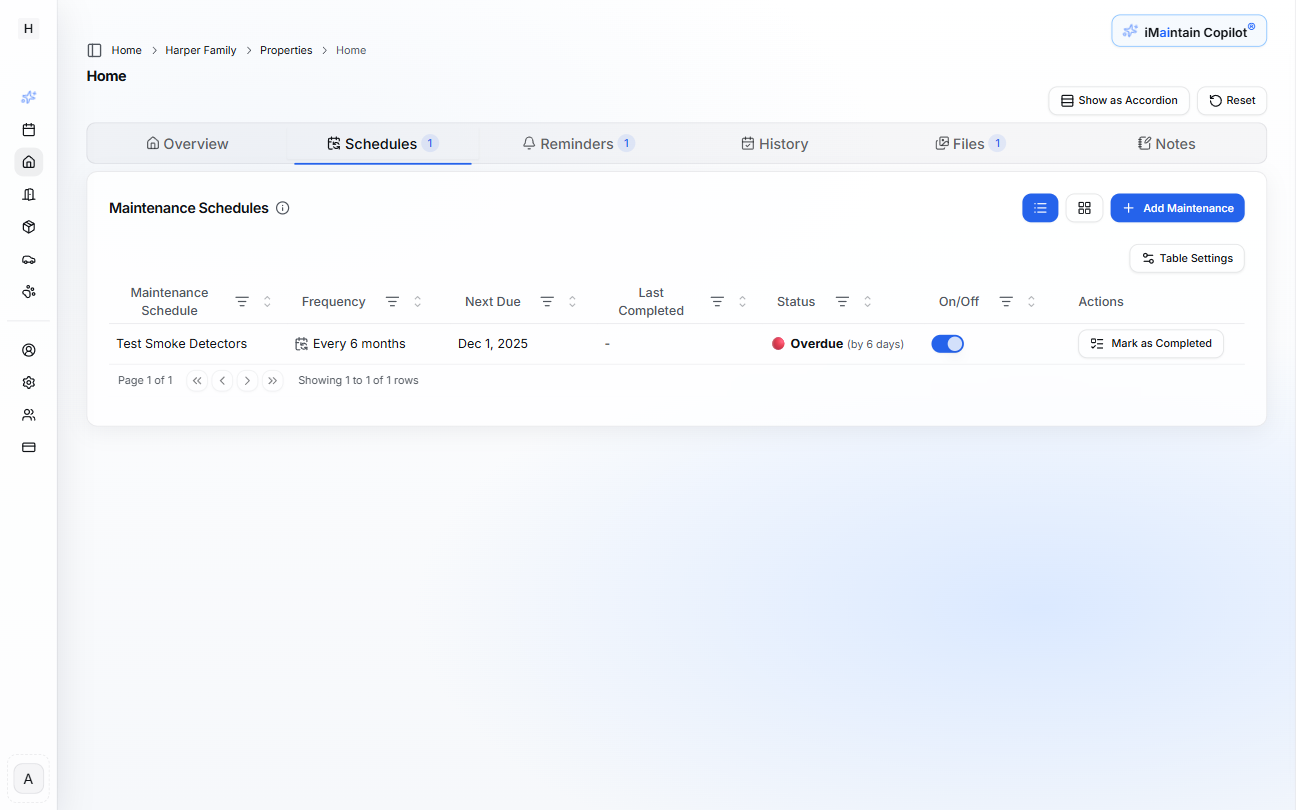This screenshot has height=810, width=1296.
Task: Sort by the Next Due column
Action: (571, 301)
